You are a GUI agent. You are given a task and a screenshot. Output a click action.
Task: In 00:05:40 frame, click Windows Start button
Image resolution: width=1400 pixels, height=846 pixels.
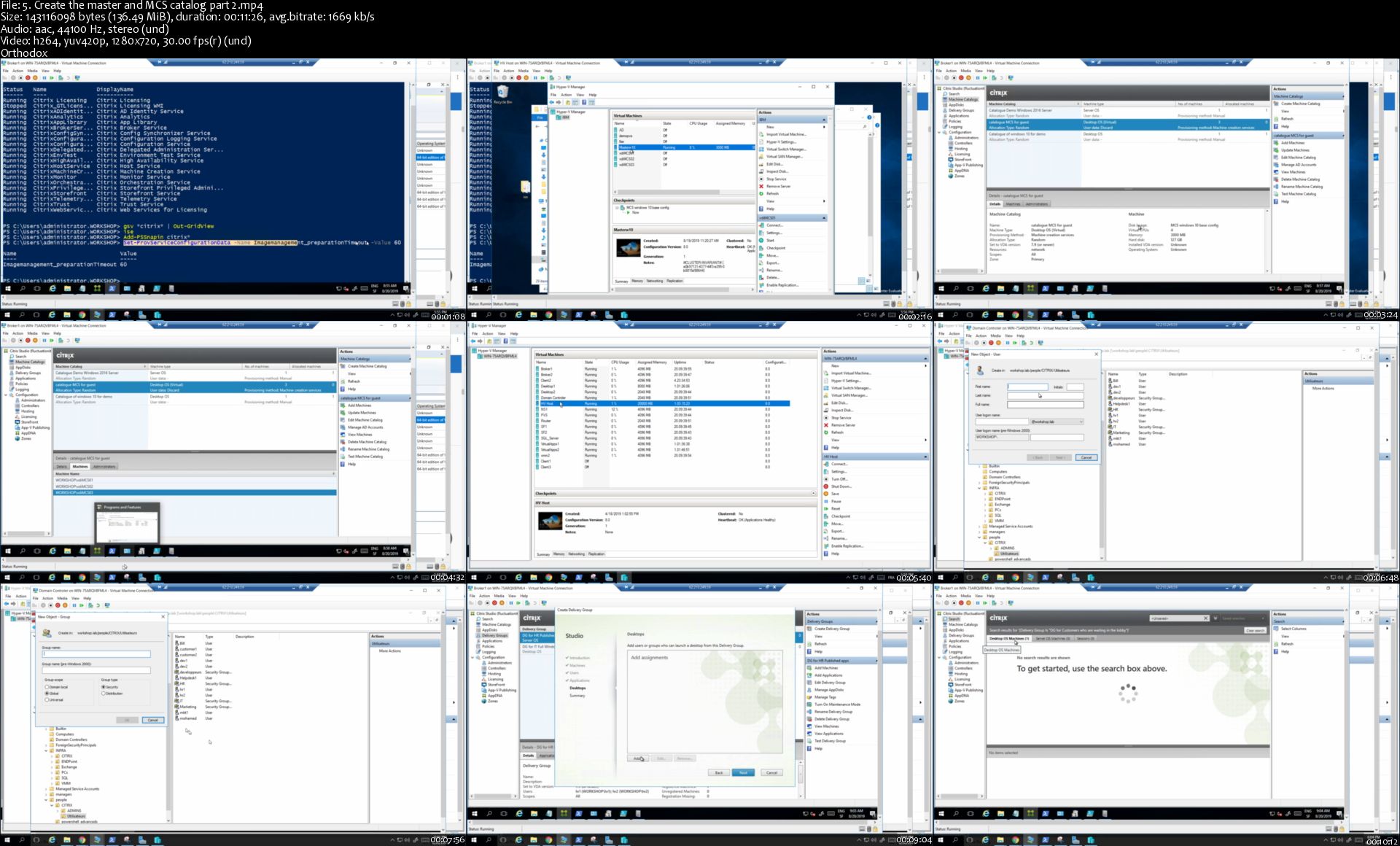(x=474, y=578)
